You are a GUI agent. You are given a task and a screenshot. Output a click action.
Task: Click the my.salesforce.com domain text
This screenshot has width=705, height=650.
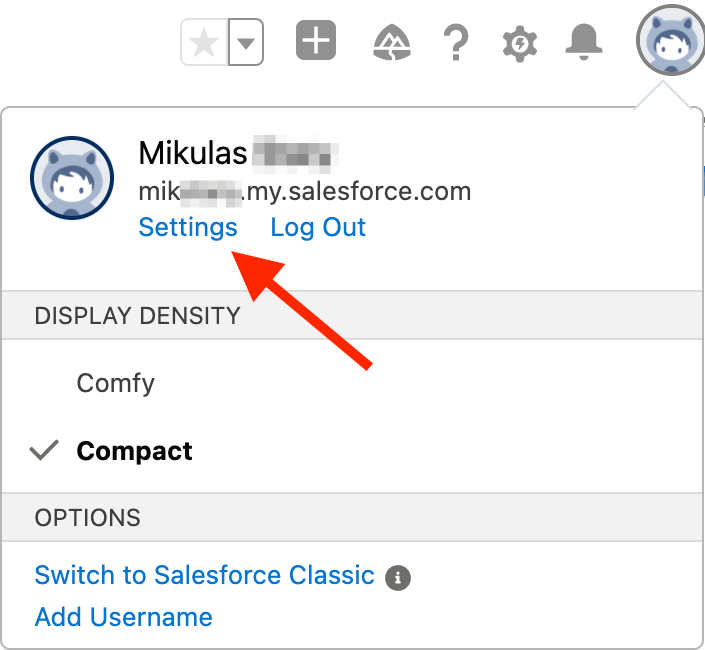305,191
